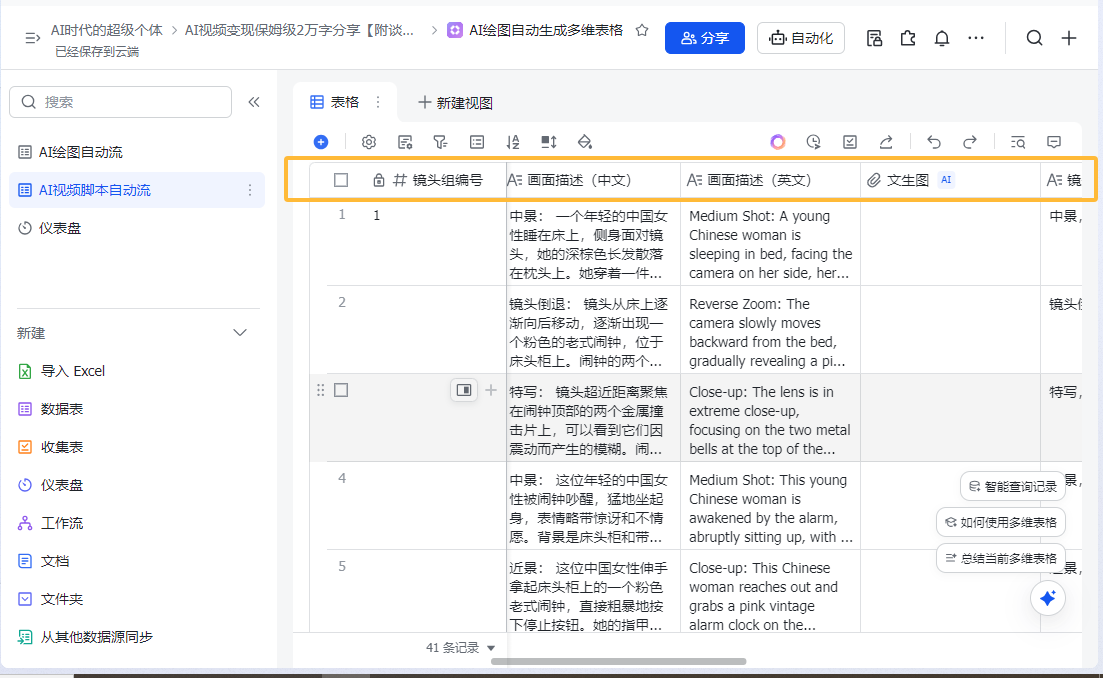Click the top-right new plus icon

click(1069, 38)
